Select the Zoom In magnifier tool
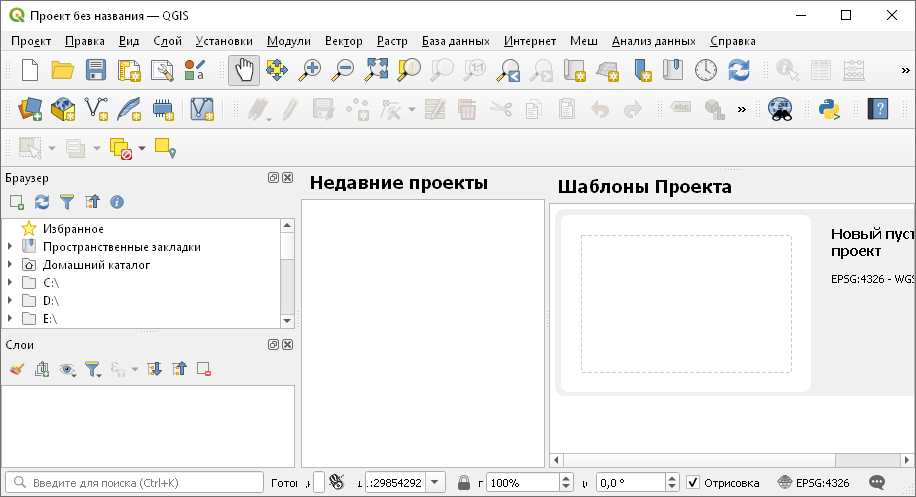The image size is (916, 497). 309,70
